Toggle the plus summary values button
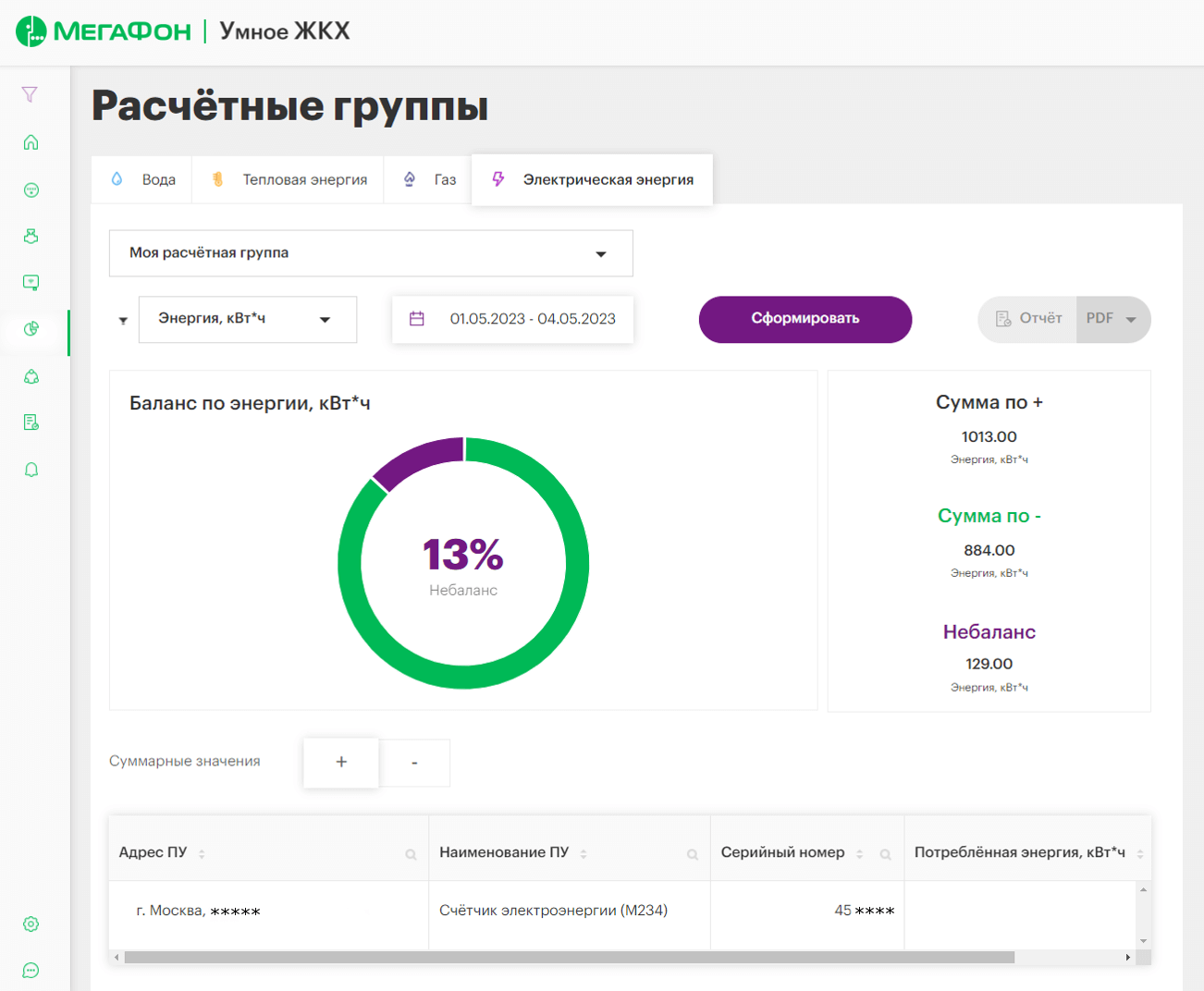This screenshot has height=991, width=1204. click(x=341, y=762)
